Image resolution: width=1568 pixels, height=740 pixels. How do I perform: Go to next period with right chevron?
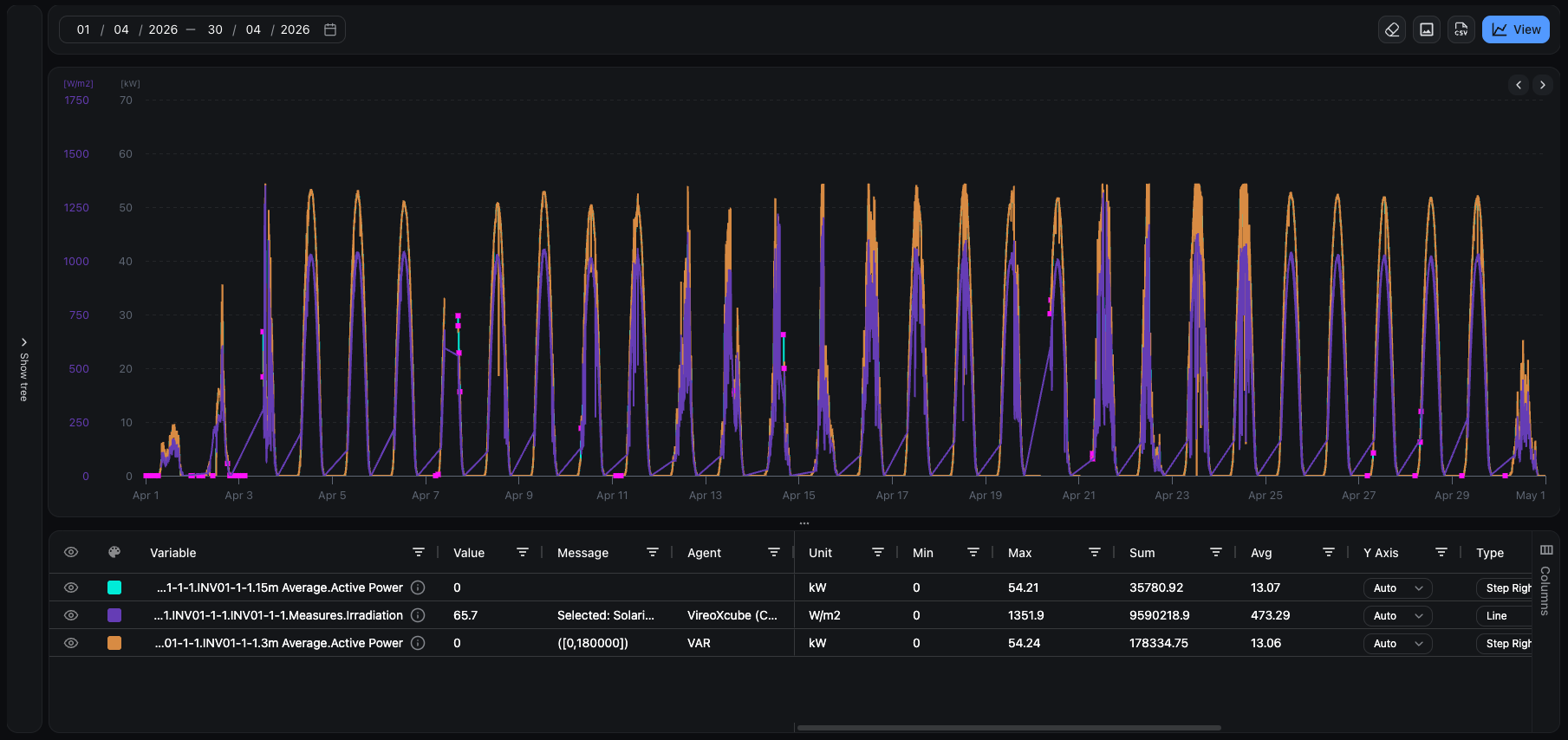[x=1542, y=85]
